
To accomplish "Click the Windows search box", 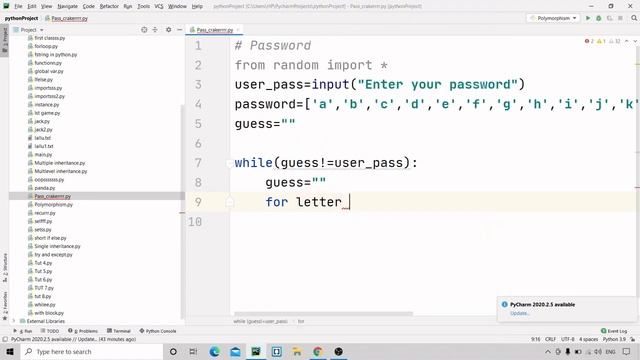I will (x=92, y=351).
